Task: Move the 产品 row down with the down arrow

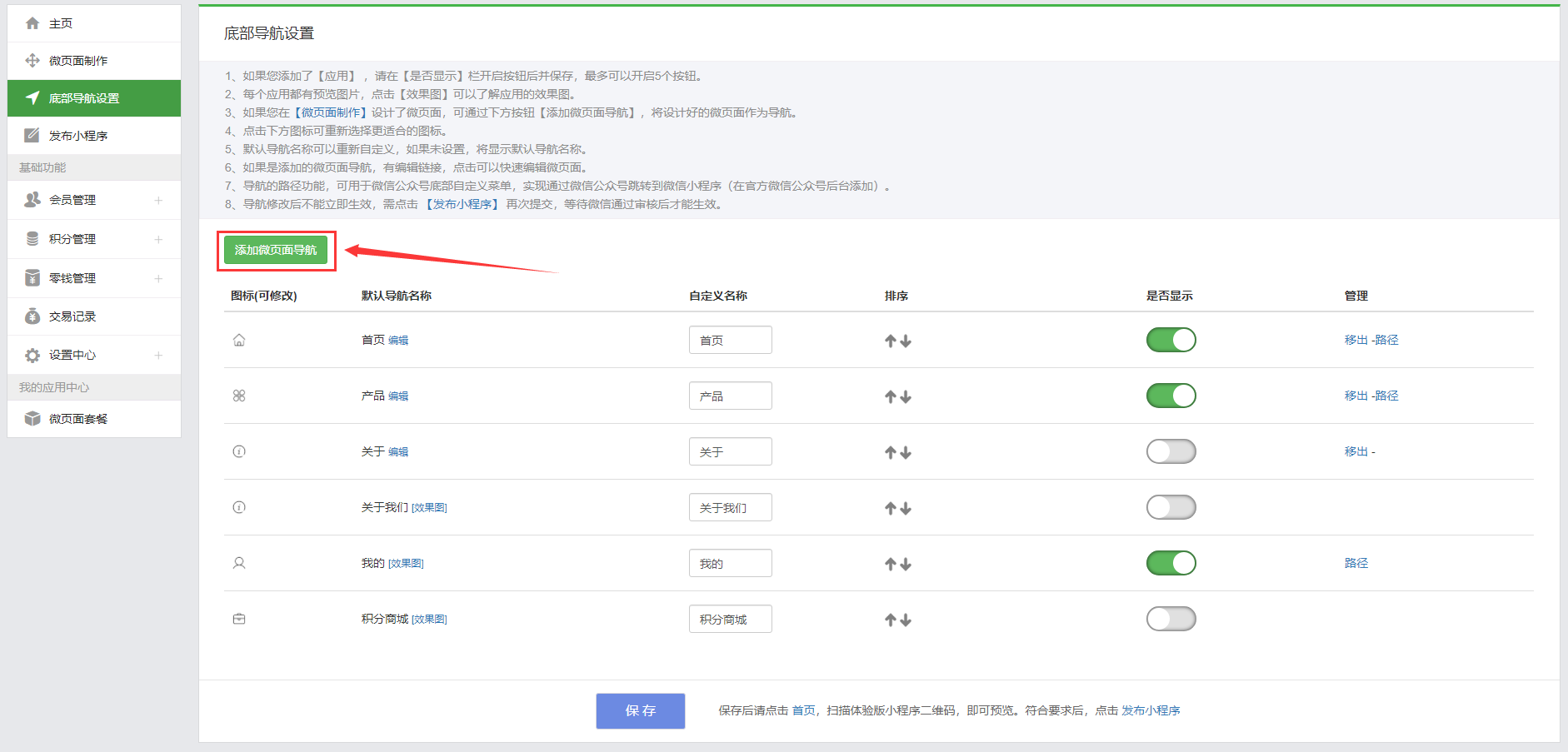Action: coord(906,396)
